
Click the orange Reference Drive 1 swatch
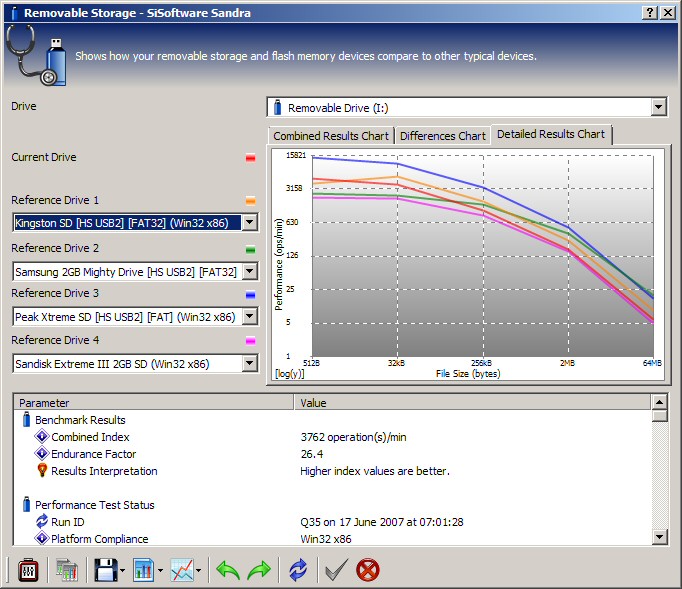click(251, 200)
